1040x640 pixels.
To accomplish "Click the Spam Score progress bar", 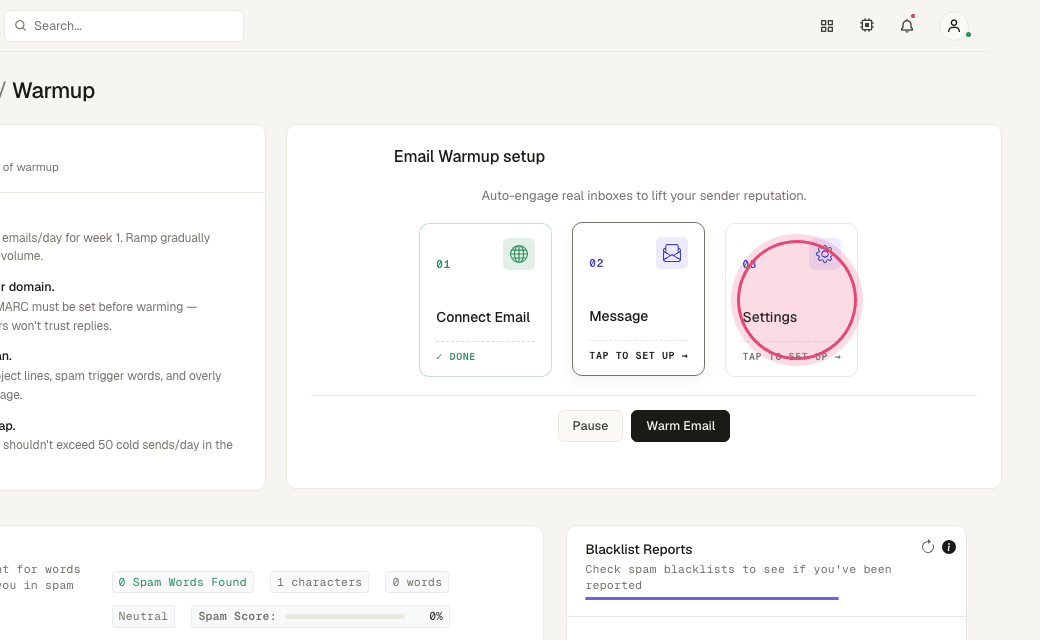I will click(345, 616).
